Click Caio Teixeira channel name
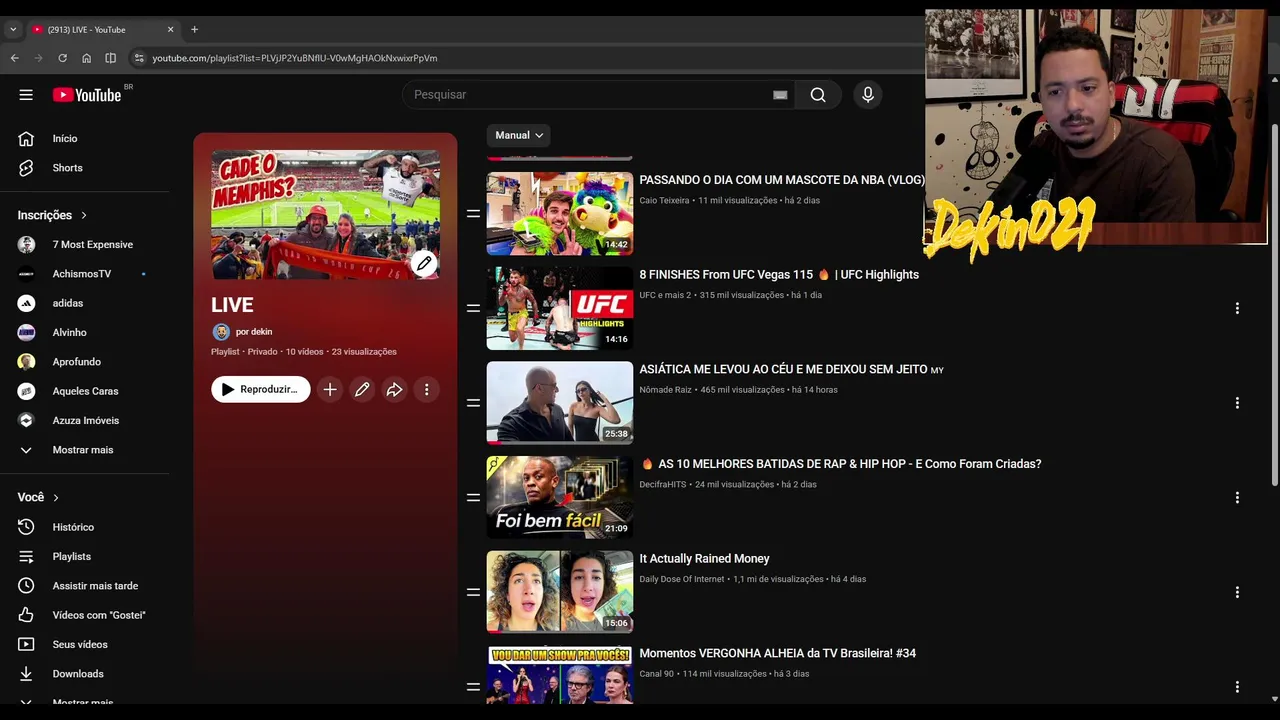Screen dimensions: 1280x720 [x=664, y=201]
